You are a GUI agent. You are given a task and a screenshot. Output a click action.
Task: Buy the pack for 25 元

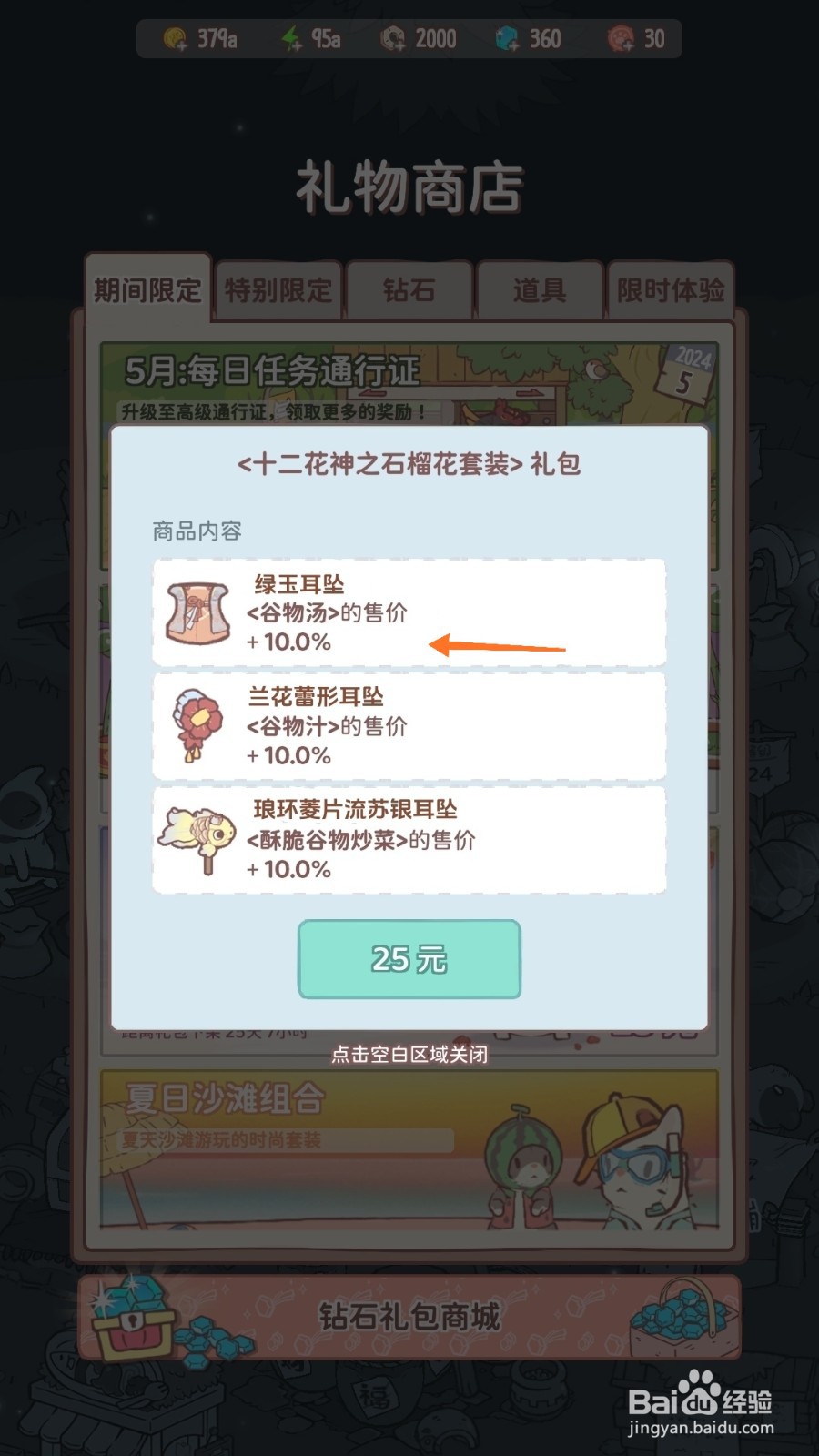click(409, 959)
